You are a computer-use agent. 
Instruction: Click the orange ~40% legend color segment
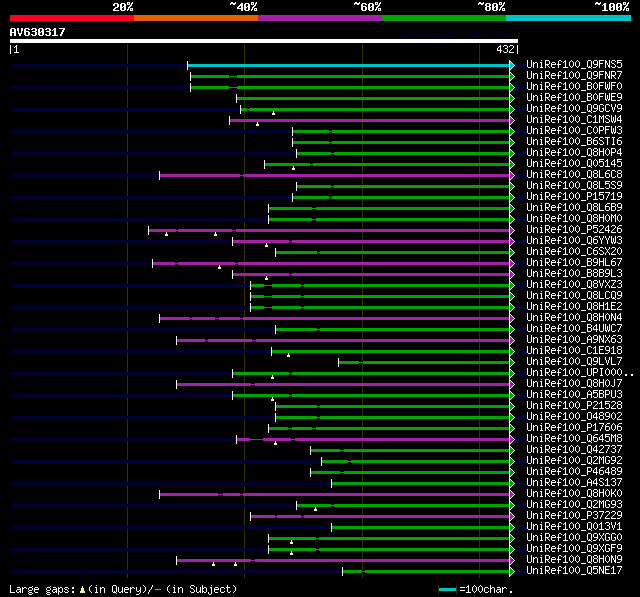click(196, 18)
